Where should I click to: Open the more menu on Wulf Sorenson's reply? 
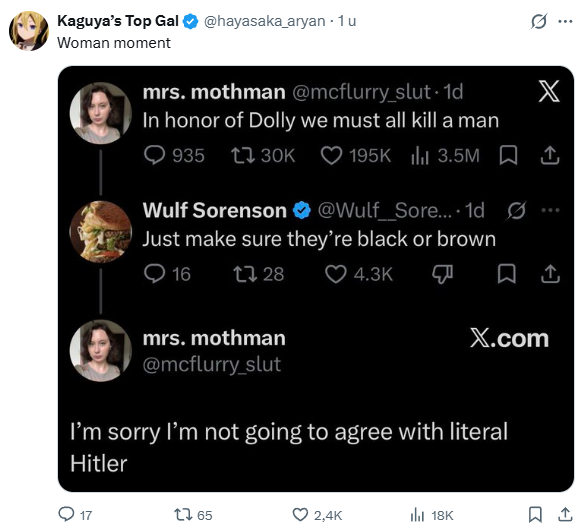pos(551,210)
